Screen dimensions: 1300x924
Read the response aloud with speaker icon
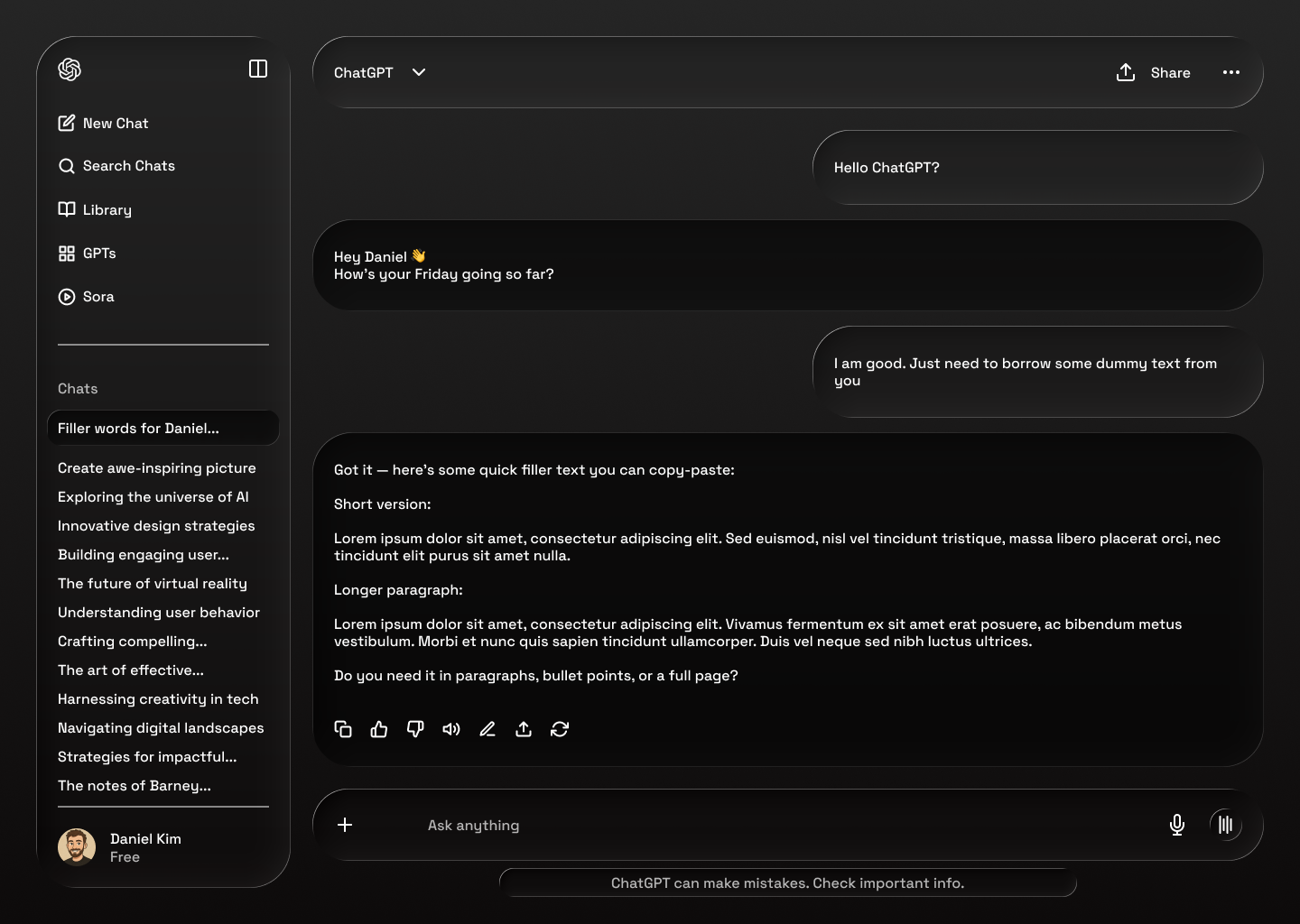click(451, 729)
